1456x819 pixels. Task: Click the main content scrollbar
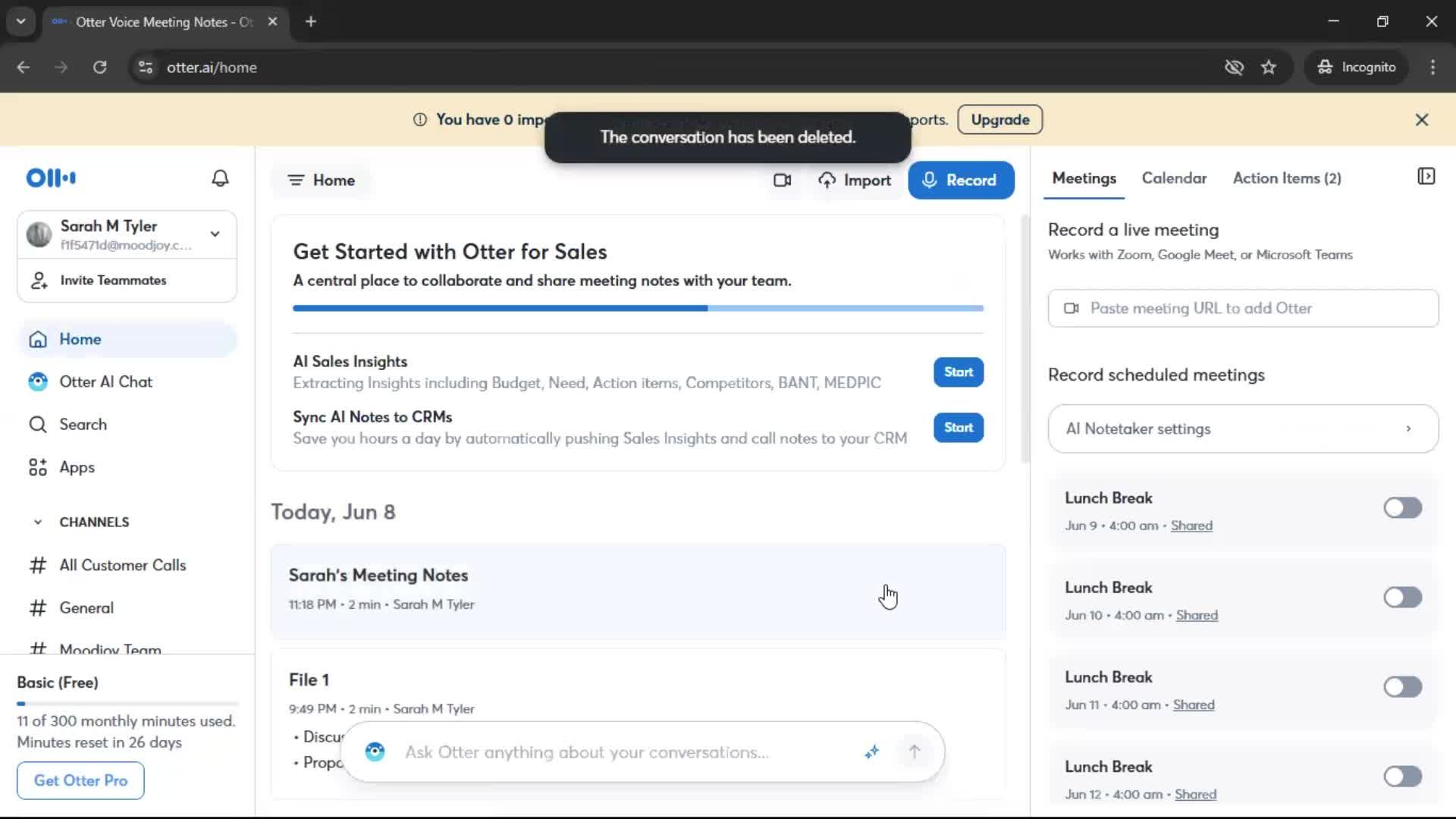coord(1025,339)
